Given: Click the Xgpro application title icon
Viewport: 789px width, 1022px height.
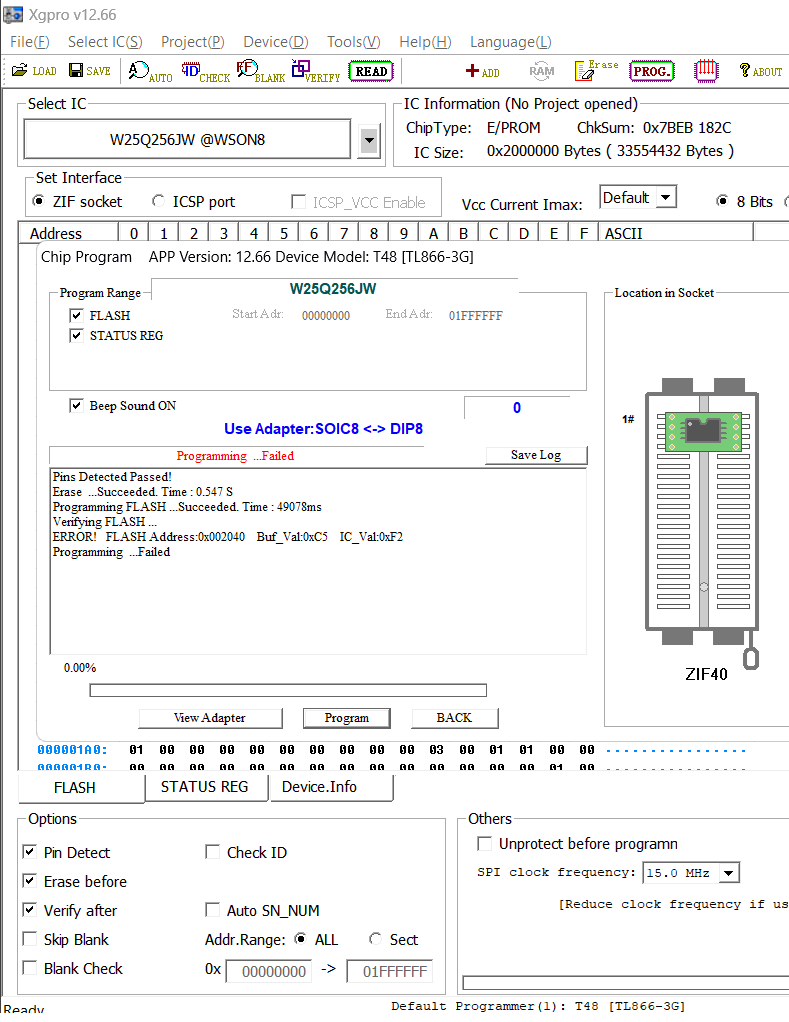Looking at the screenshot, I should tap(13, 14).
